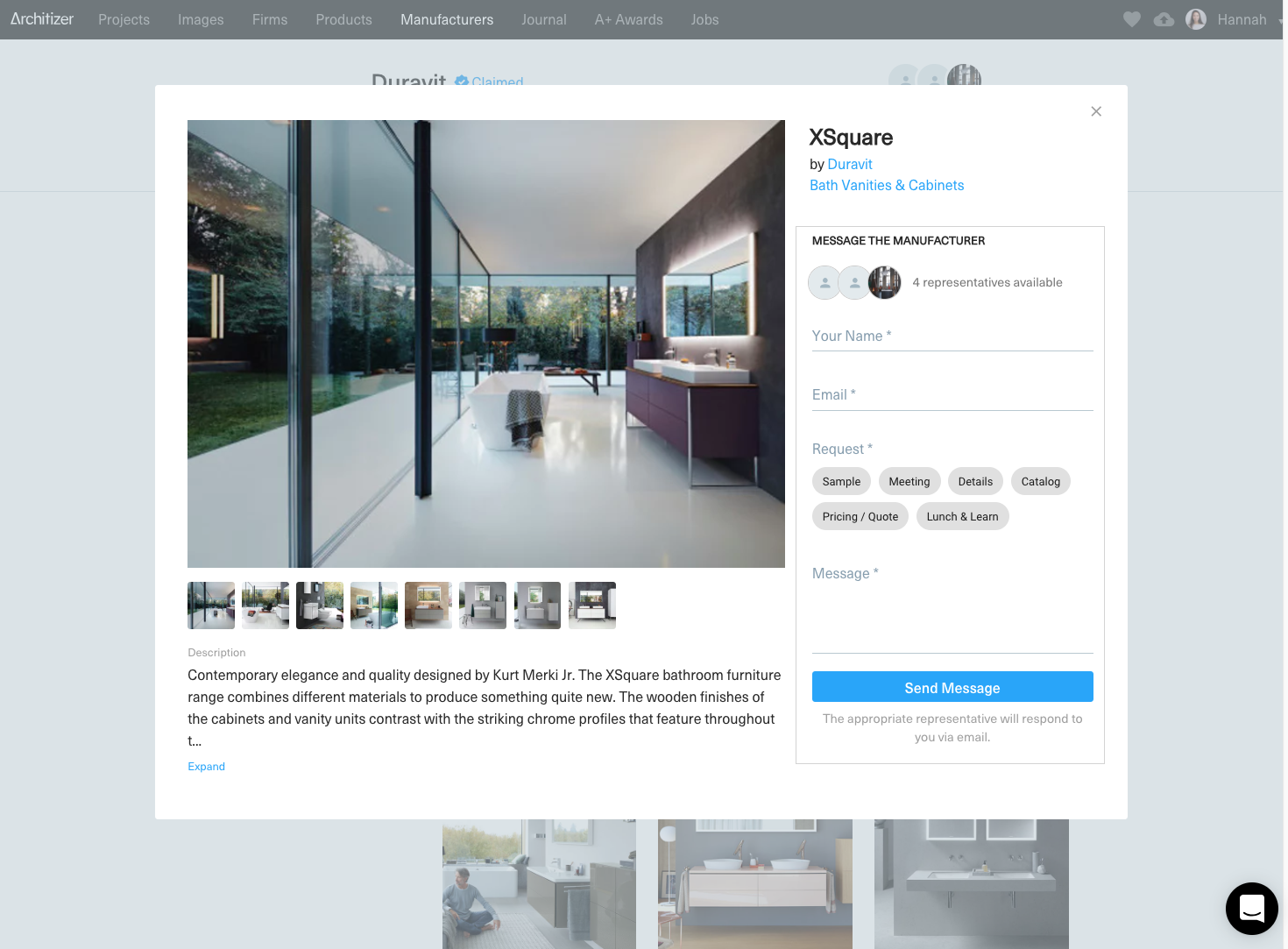The width and height of the screenshot is (1288, 949).
Task: Click the Architizer logo
Action: pos(42,19)
